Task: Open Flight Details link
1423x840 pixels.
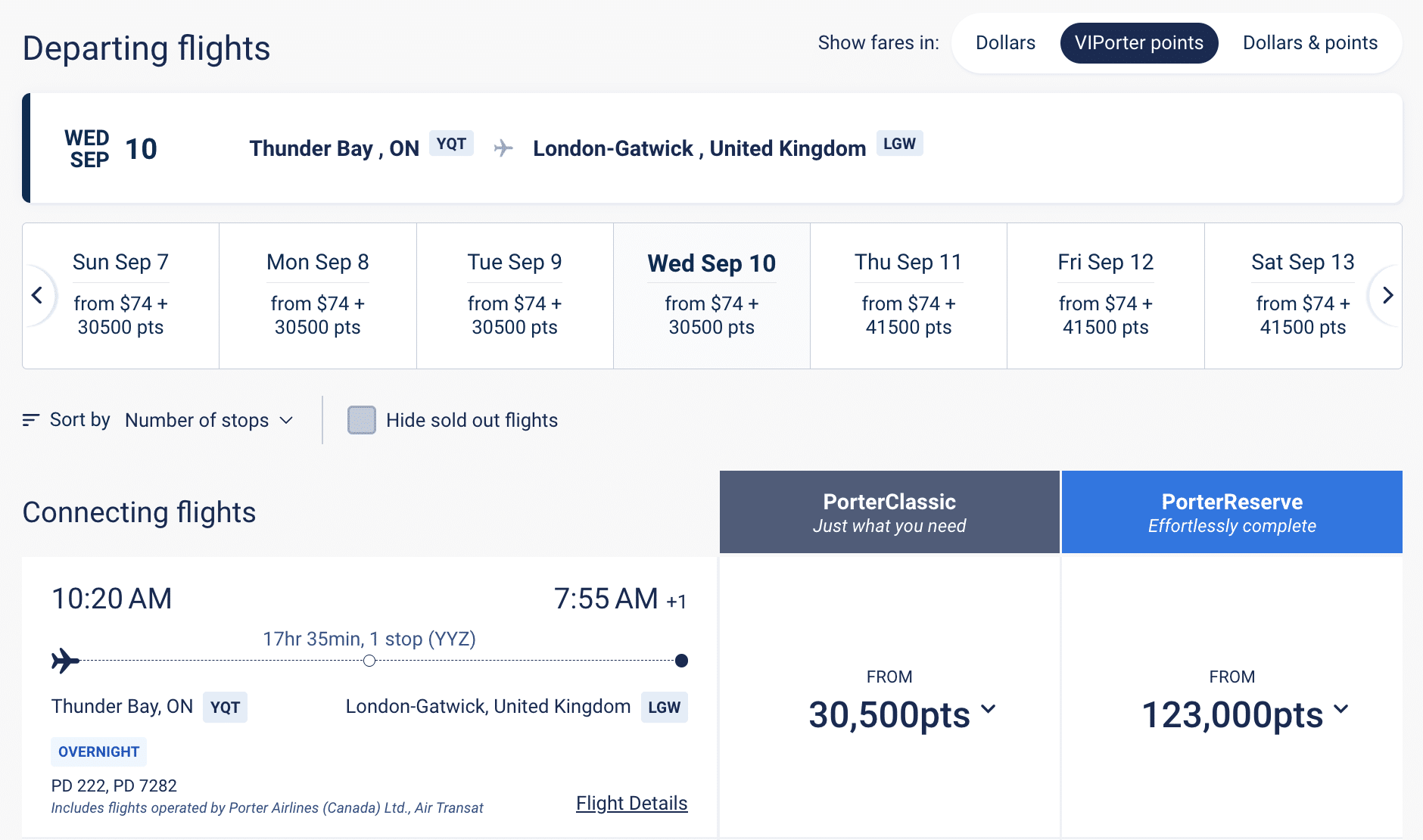Action: coord(631,803)
